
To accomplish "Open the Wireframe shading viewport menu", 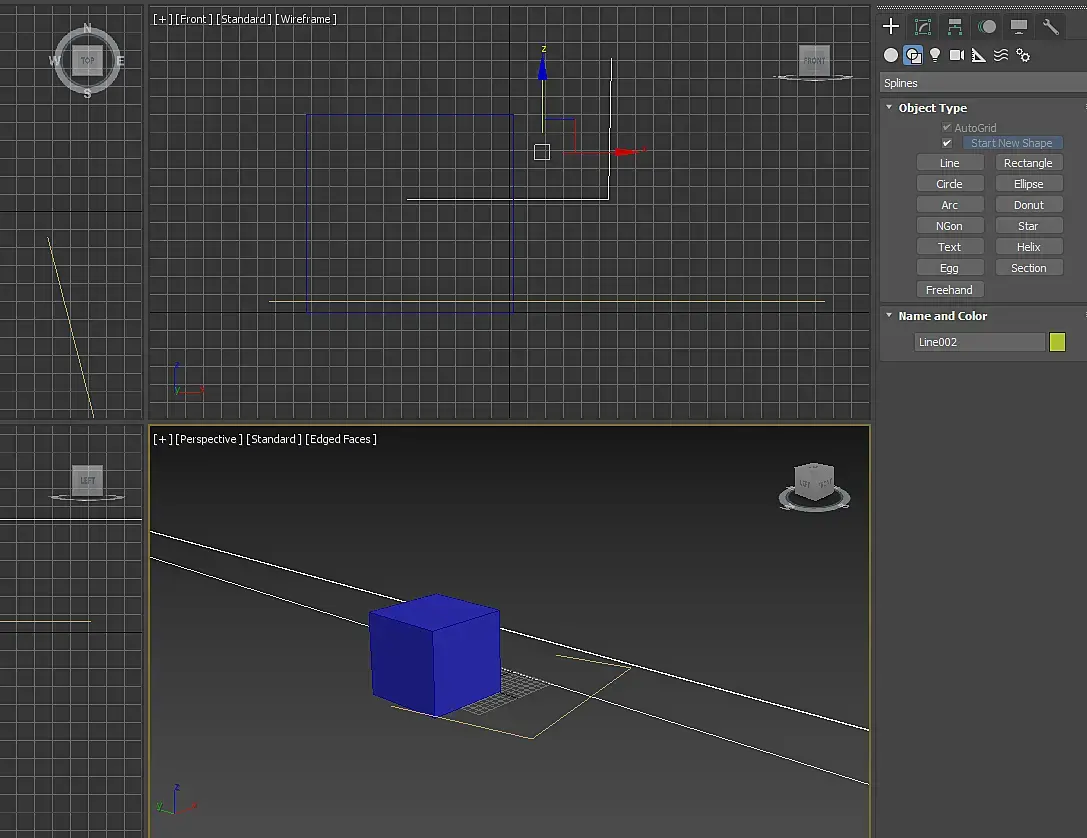I will [x=306, y=19].
